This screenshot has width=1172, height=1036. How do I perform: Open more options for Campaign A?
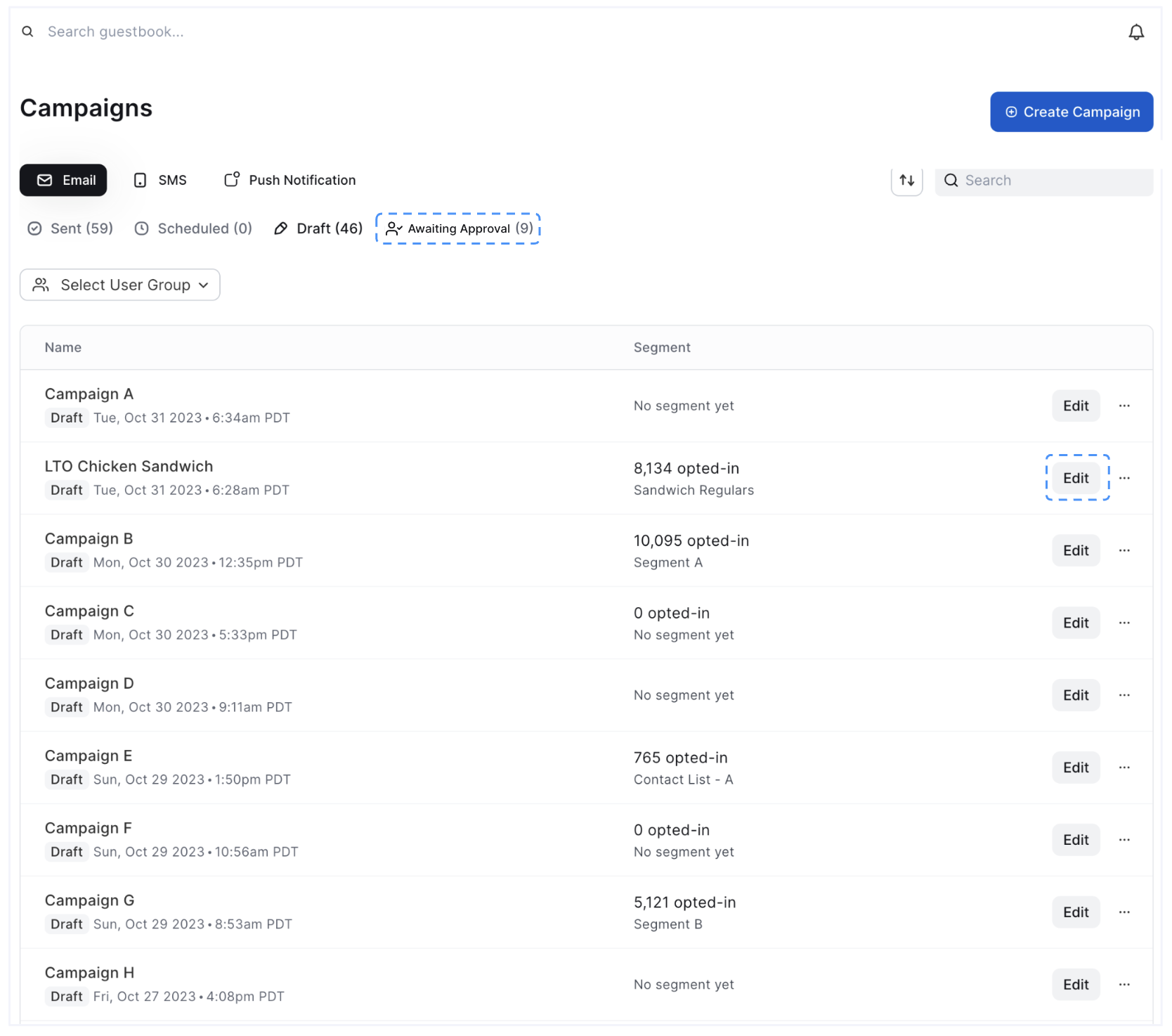tap(1124, 406)
